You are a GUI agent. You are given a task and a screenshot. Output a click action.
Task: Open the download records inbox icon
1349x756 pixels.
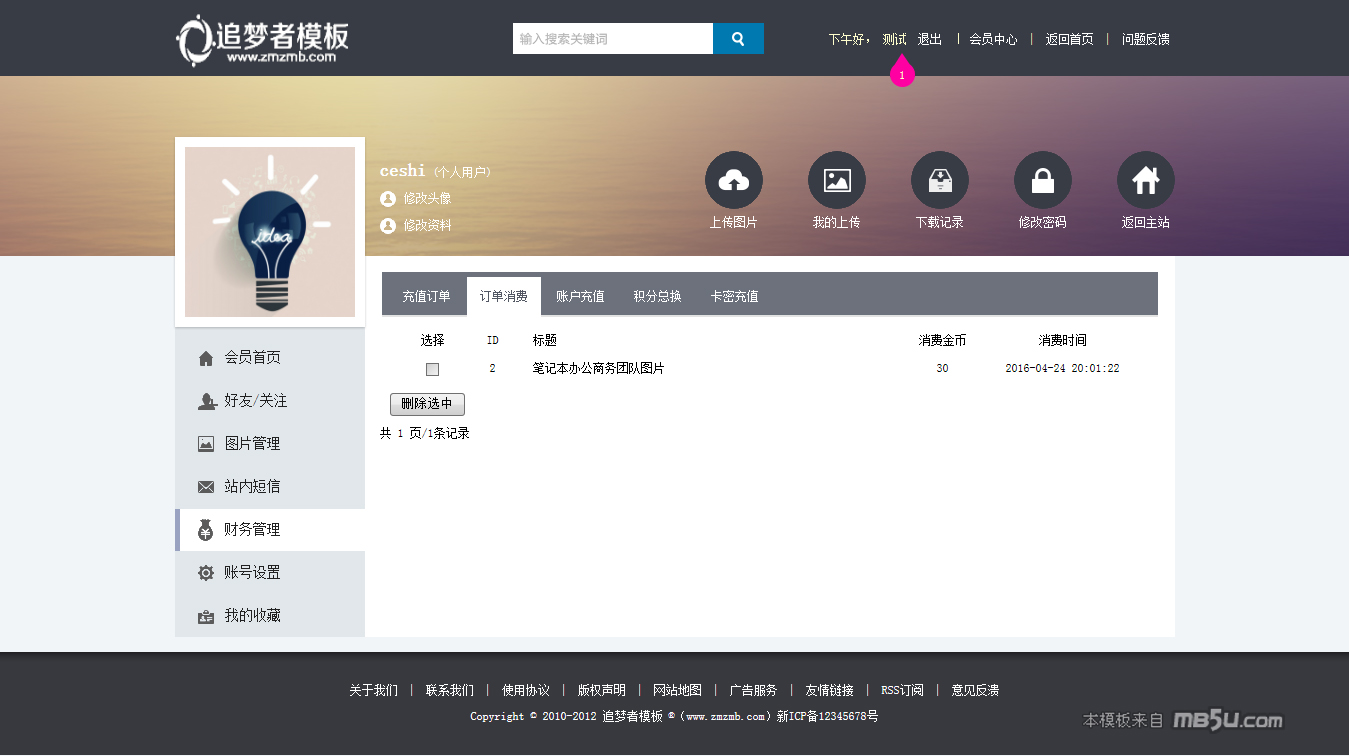[x=939, y=180]
